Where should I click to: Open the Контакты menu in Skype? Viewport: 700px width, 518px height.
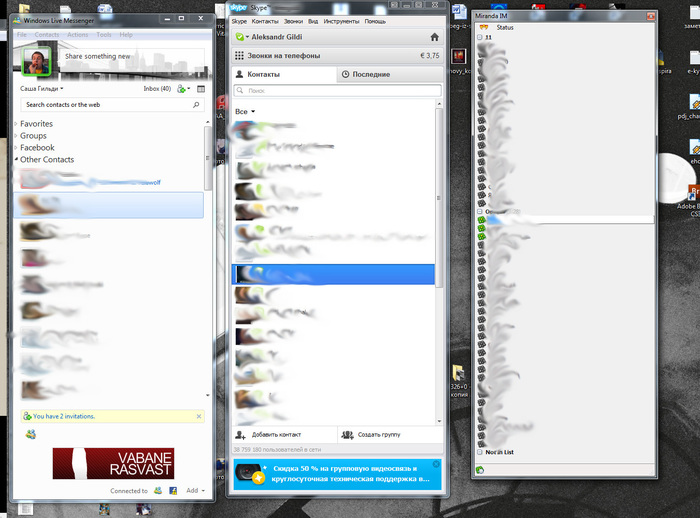coord(265,21)
